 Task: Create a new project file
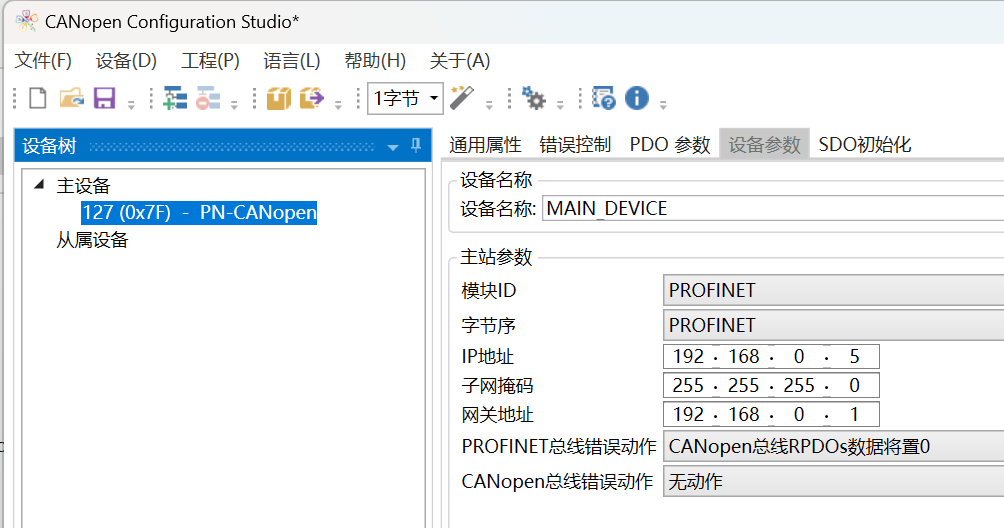tap(38, 99)
